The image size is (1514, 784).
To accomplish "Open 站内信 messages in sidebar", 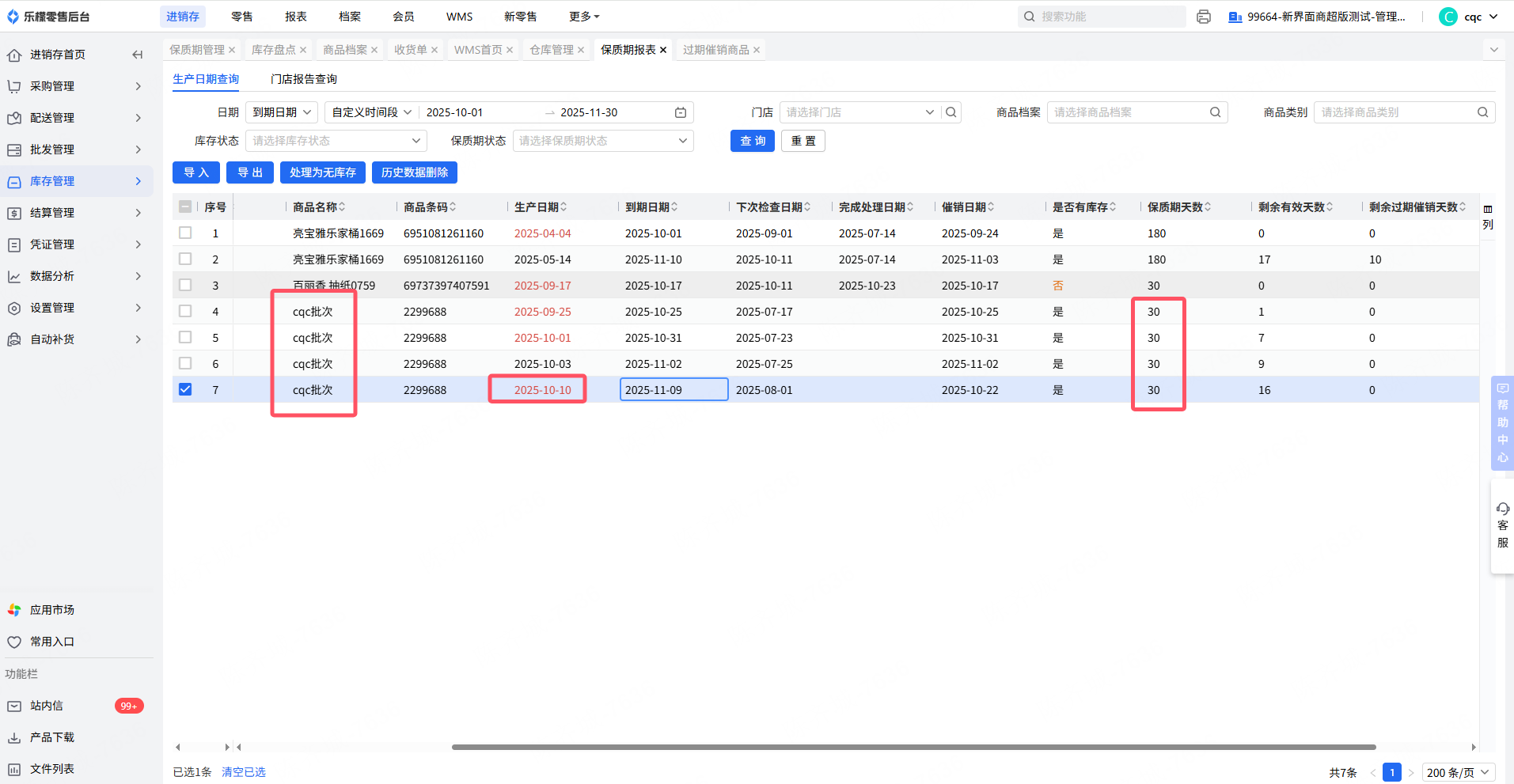I will coord(47,706).
